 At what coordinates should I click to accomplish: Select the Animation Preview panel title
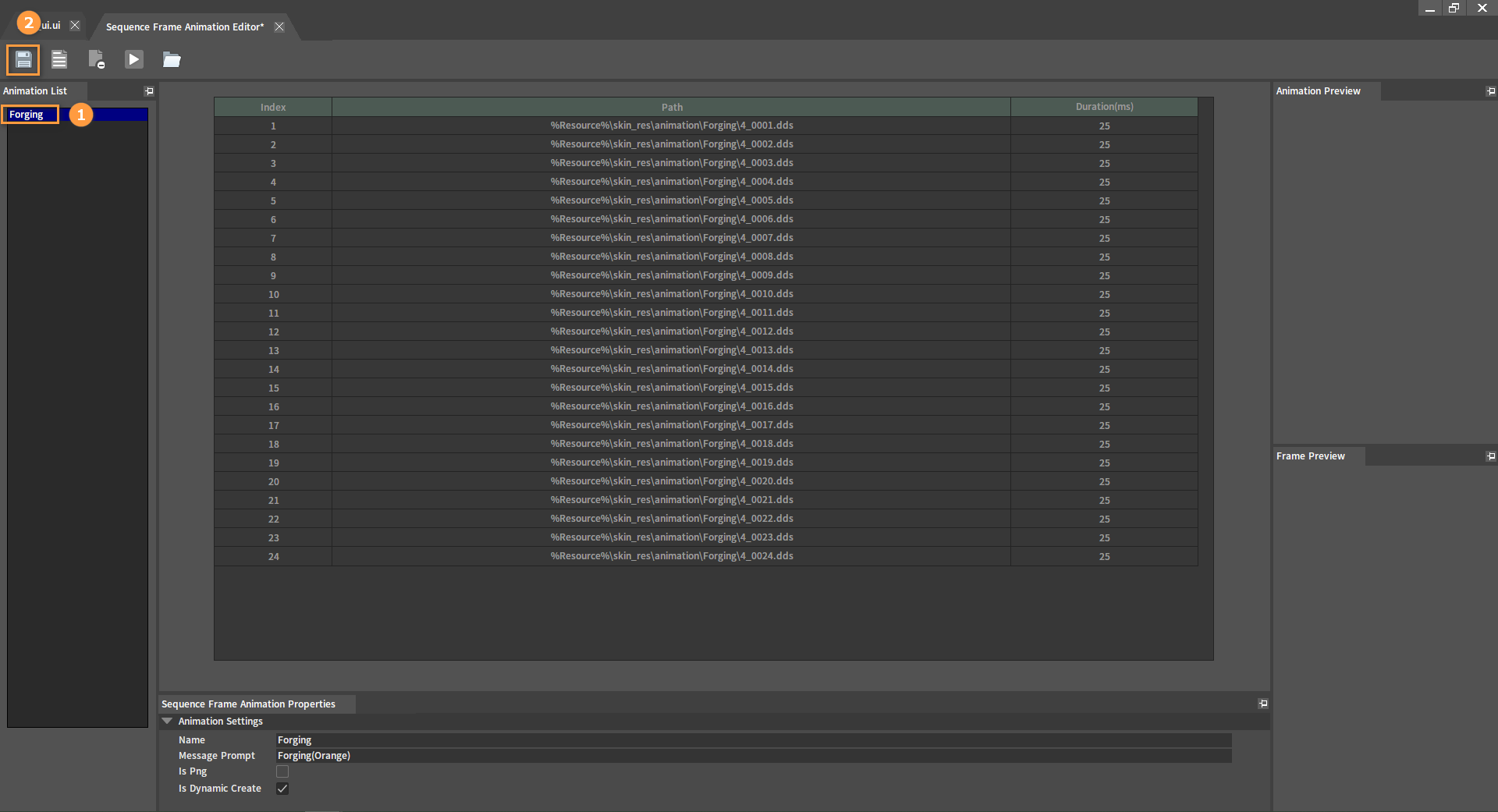click(x=1318, y=91)
